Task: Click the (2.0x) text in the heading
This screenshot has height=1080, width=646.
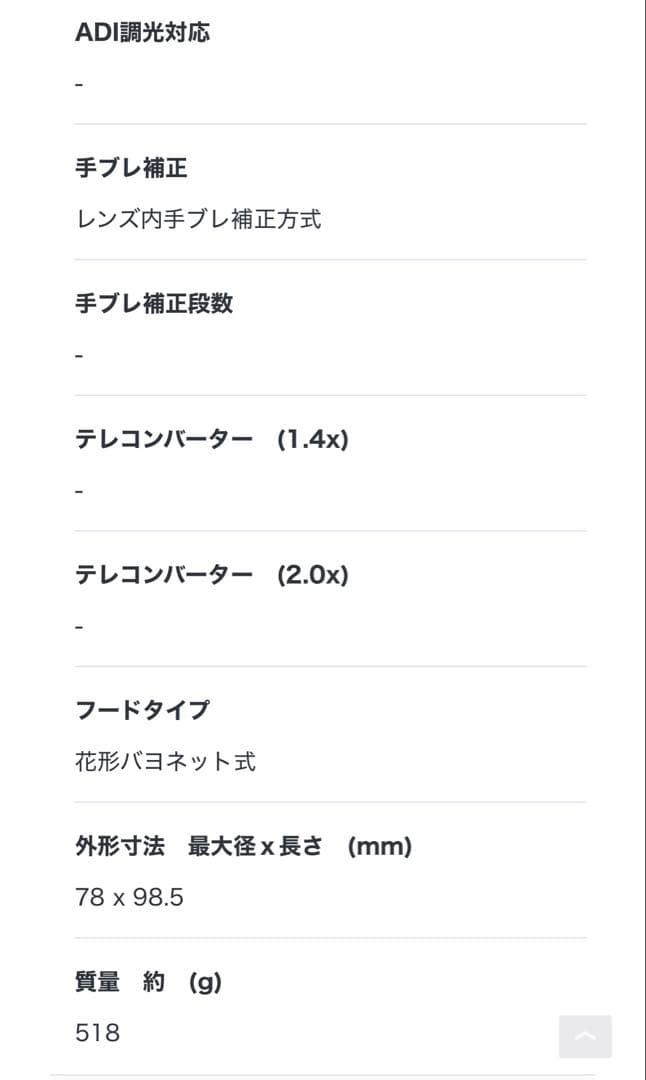Action: click(313, 575)
